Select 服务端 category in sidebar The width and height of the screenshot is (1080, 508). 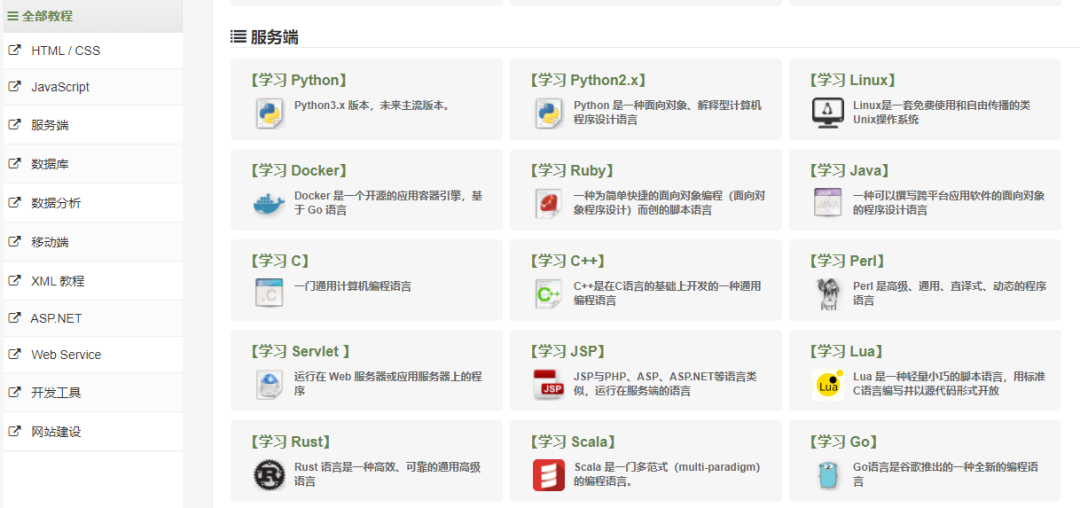93,125
